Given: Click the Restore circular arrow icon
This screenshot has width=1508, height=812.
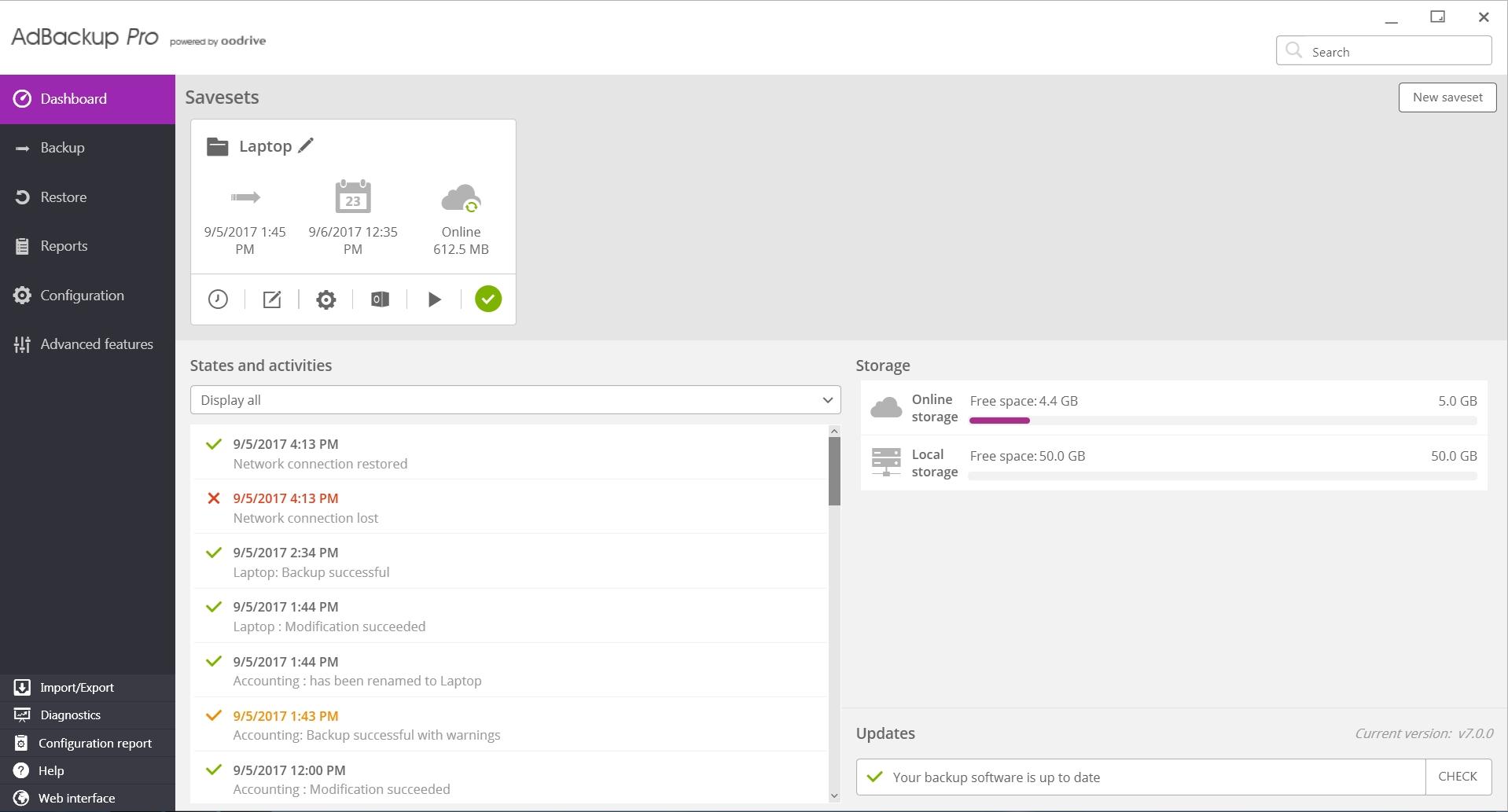Looking at the screenshot, I should pos(22,197).
